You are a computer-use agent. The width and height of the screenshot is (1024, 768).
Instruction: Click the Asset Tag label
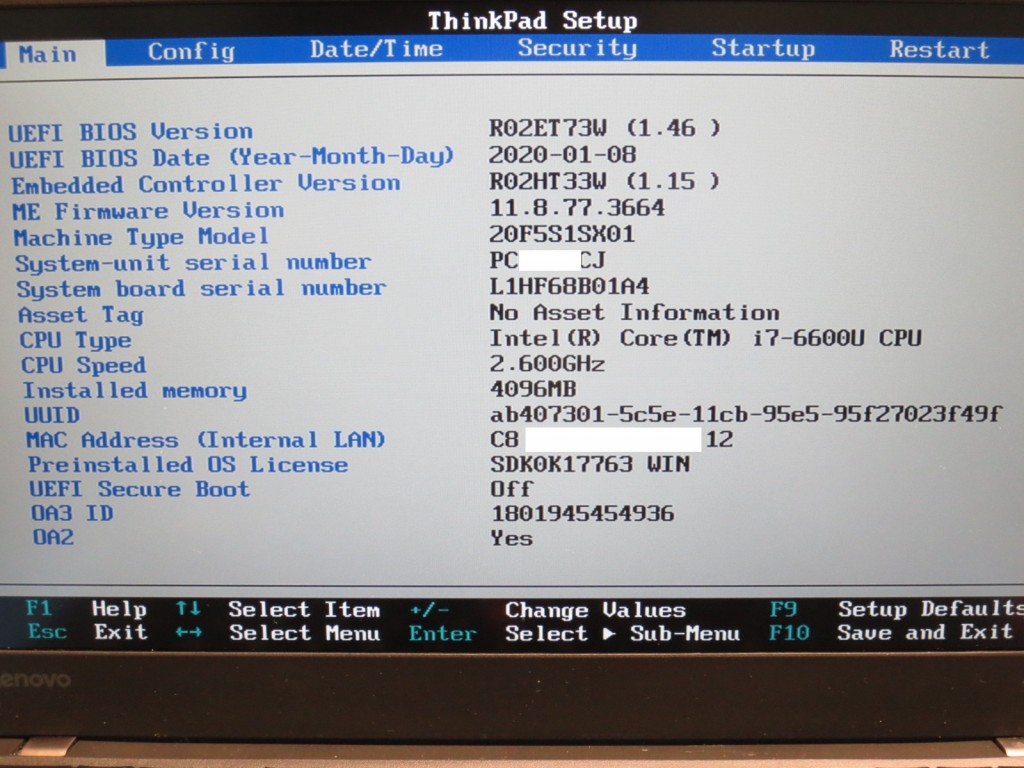tap(81, 315)
